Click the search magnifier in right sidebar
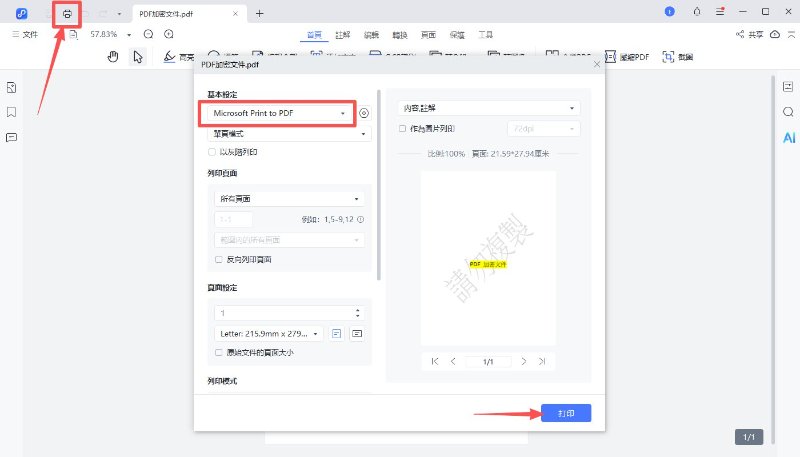The height and width of the screenshot is (457, 800). point(788,112)
